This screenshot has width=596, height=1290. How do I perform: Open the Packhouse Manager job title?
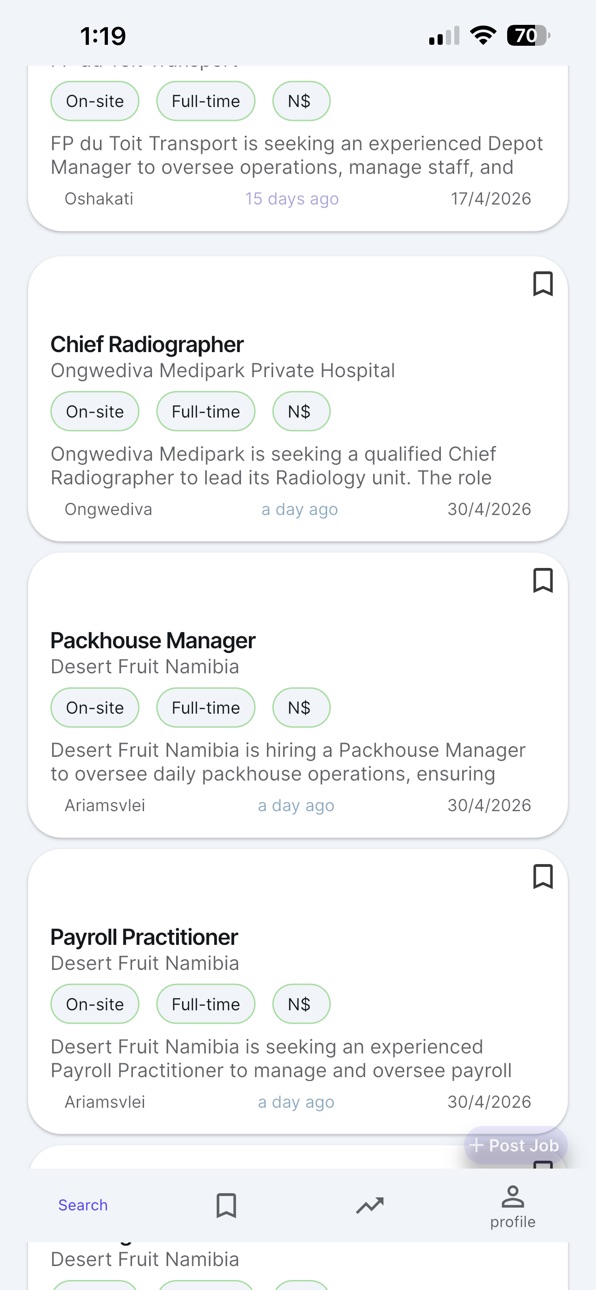click(153, 640)
